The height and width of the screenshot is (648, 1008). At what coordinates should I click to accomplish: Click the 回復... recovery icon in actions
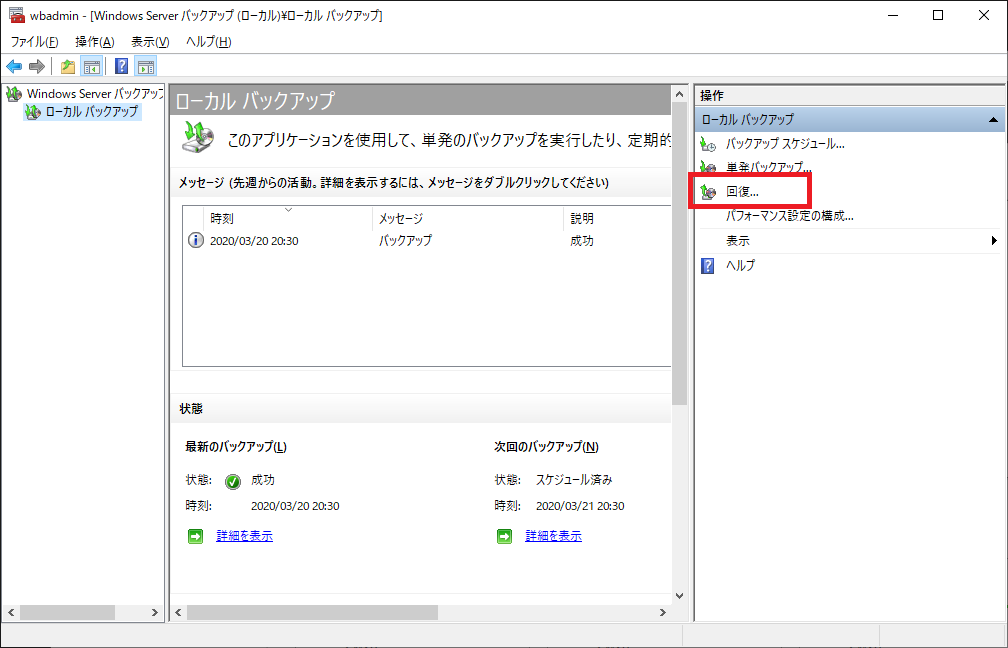pyautogui.click(x=709, y=191)
